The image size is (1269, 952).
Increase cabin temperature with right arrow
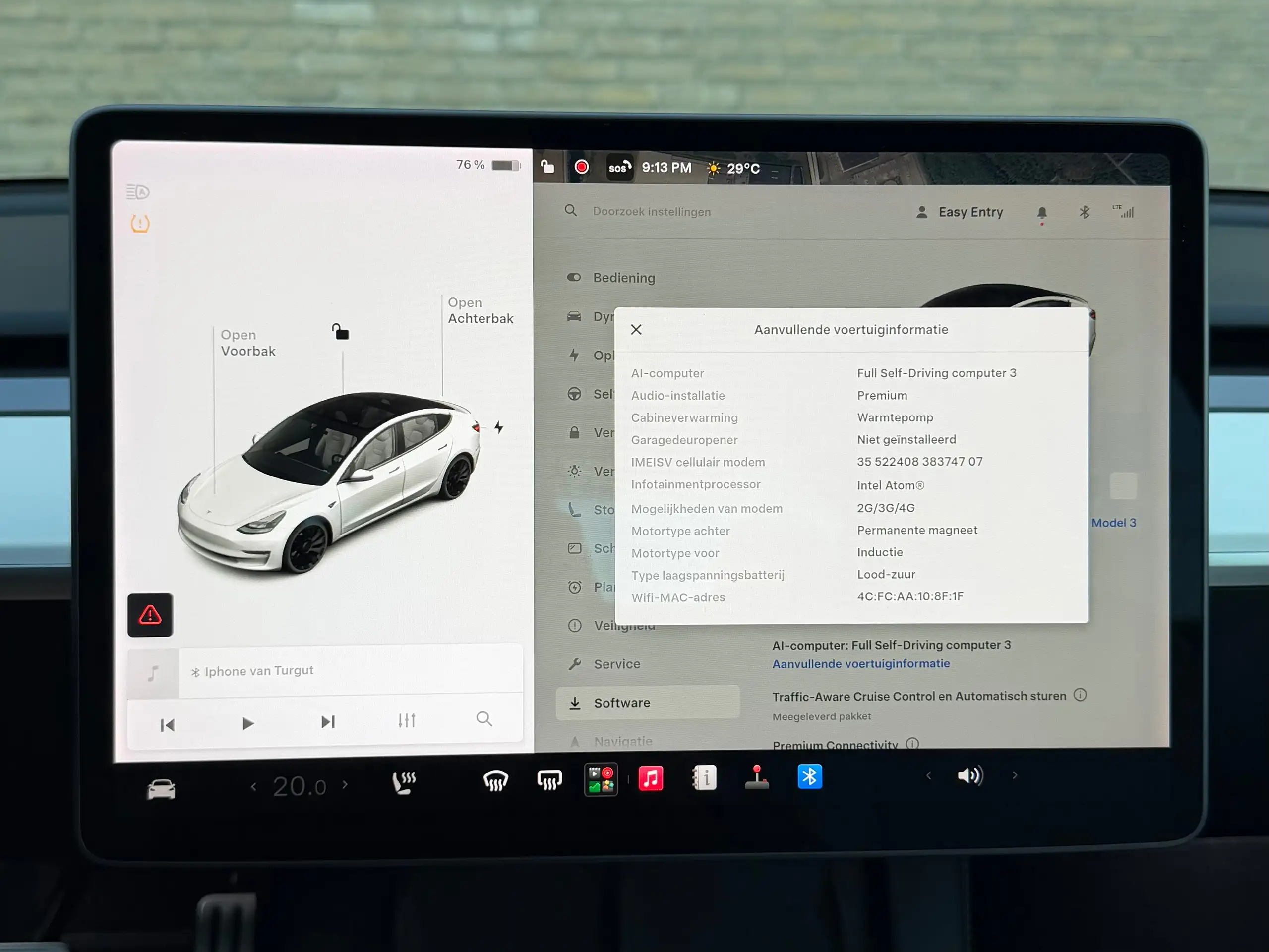click(x=345, y=784)
